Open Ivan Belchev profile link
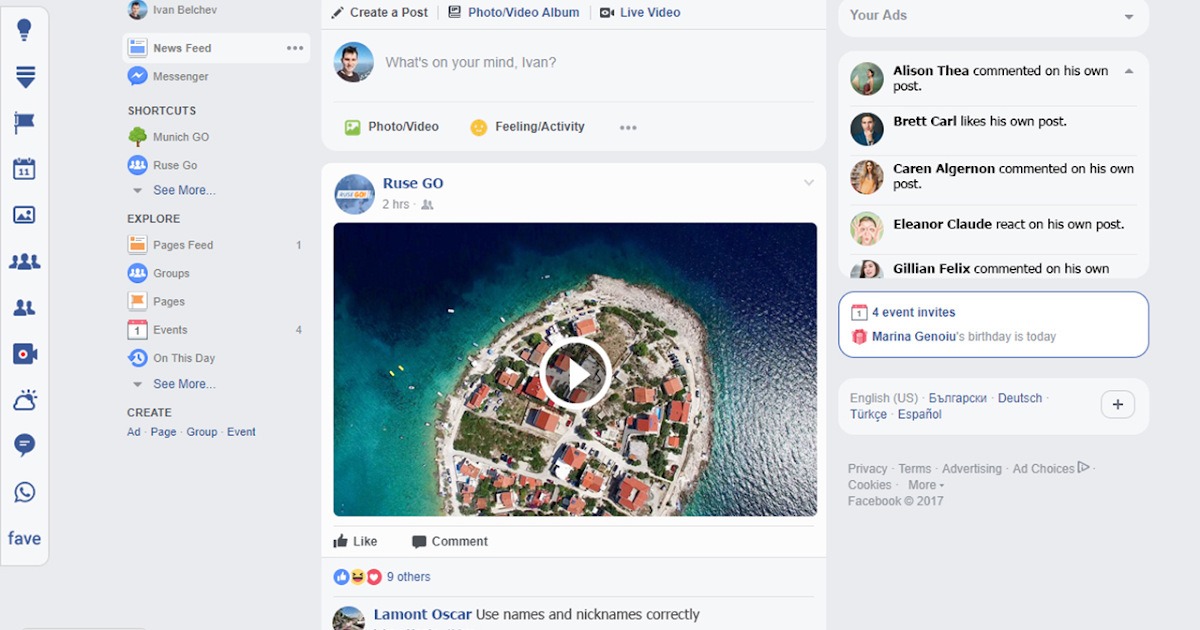This screenshot has width=1200, height=630. click(183, 10)
